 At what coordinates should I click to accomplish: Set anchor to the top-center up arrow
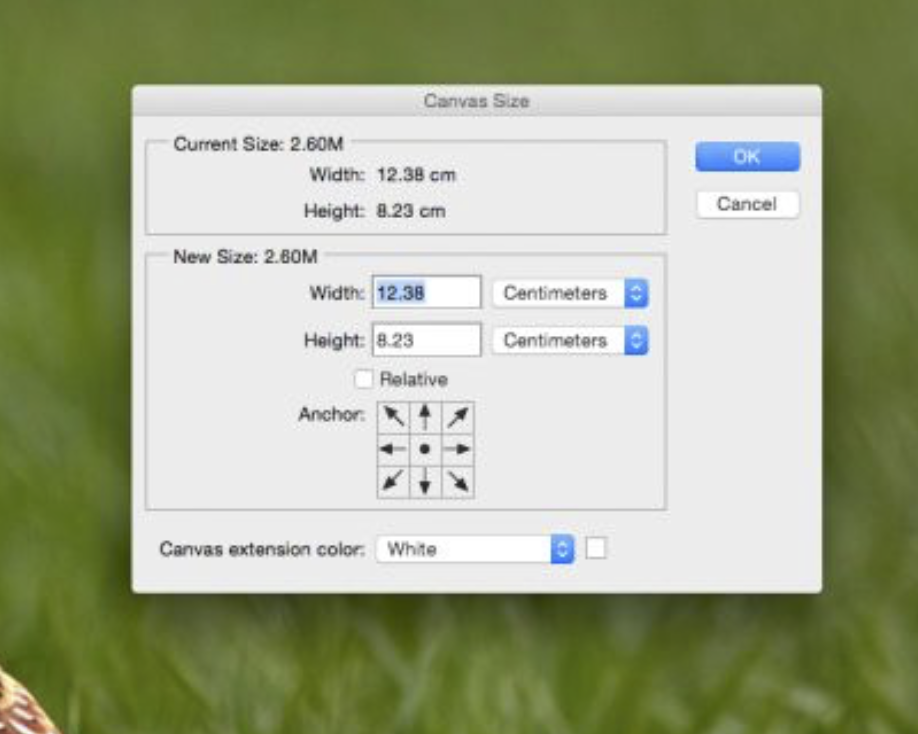point(425,416)
